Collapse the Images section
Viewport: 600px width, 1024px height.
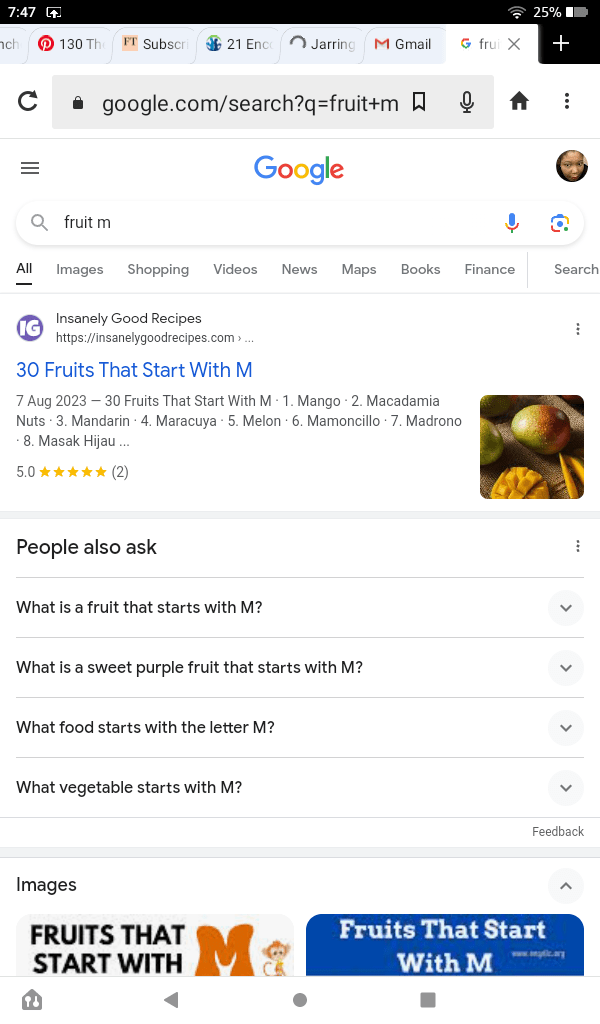pos(566,885)
